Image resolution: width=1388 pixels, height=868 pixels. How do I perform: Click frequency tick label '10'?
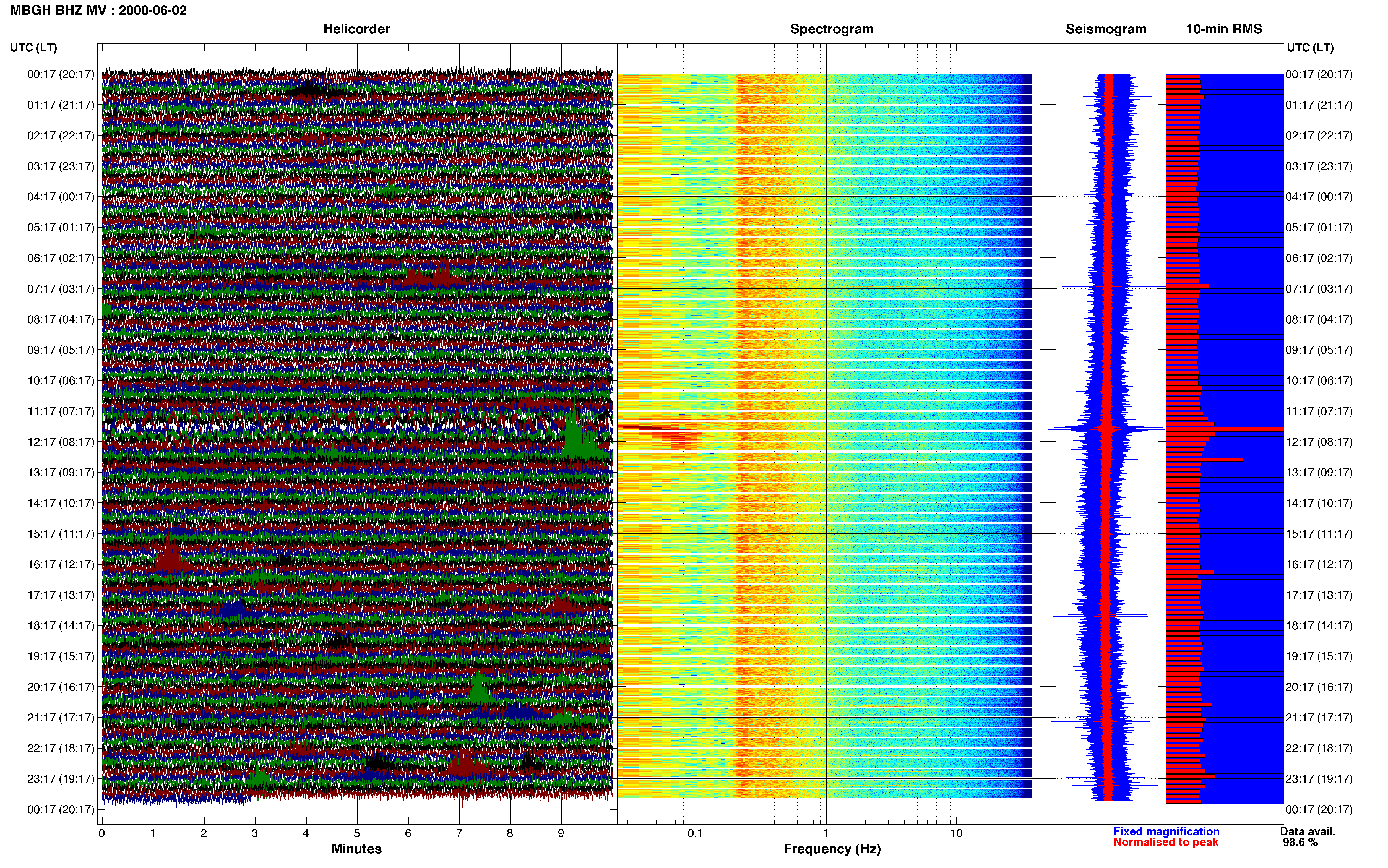pos(956,833)
